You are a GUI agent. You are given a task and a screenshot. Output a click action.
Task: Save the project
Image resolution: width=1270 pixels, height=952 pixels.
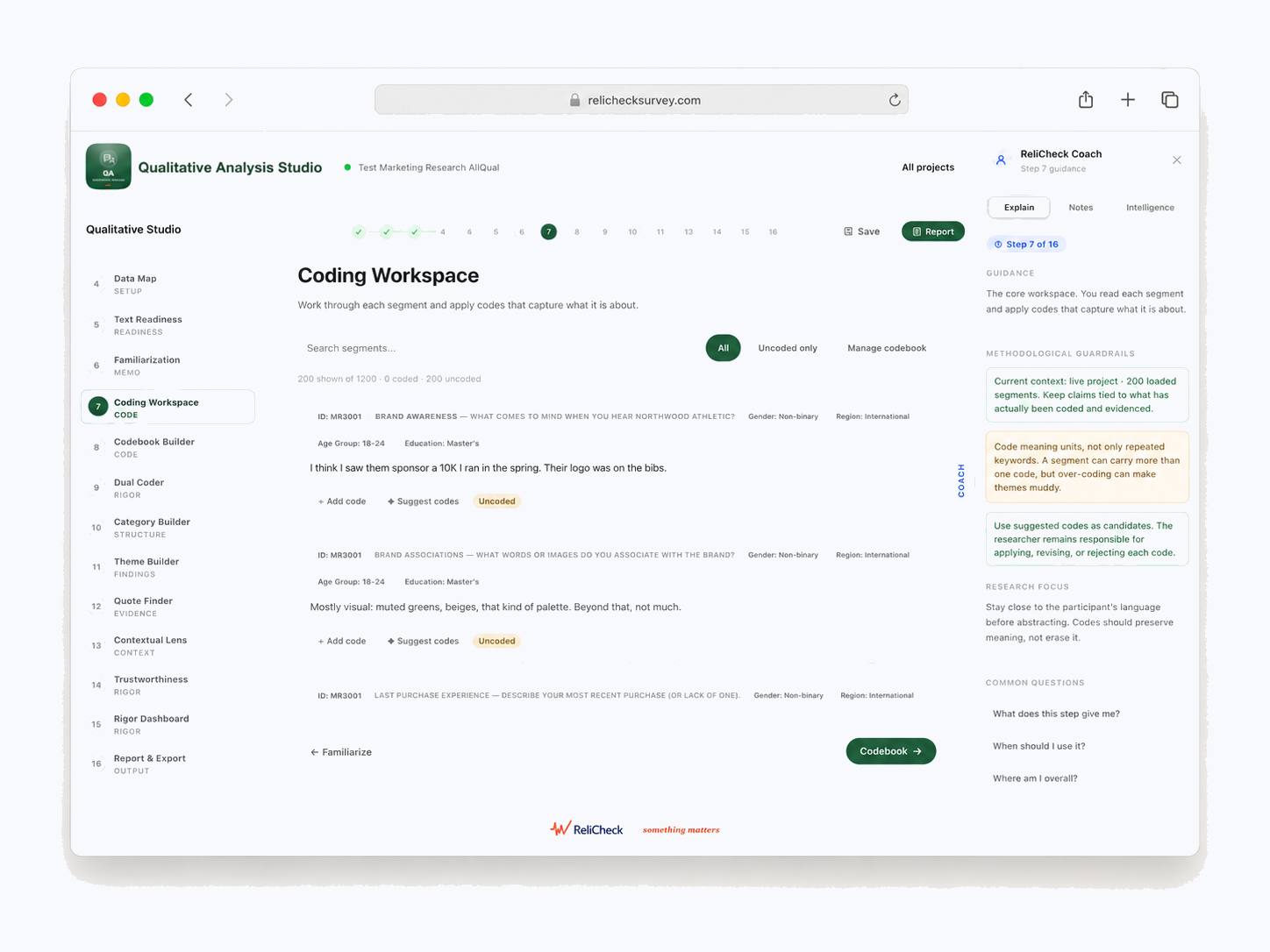tap(862, 231)
